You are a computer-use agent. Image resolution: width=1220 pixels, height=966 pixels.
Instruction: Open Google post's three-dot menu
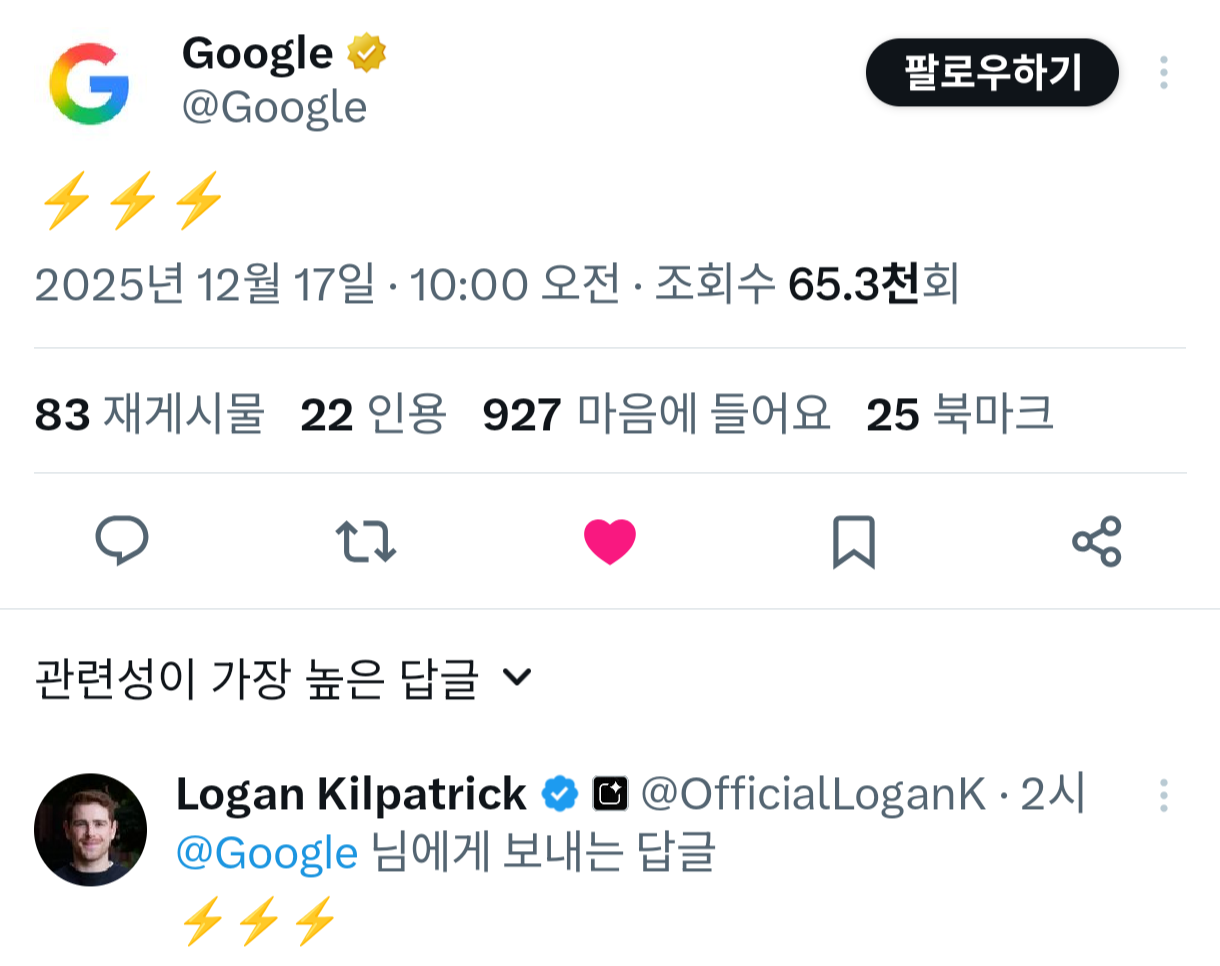[x=1164, y=73]
